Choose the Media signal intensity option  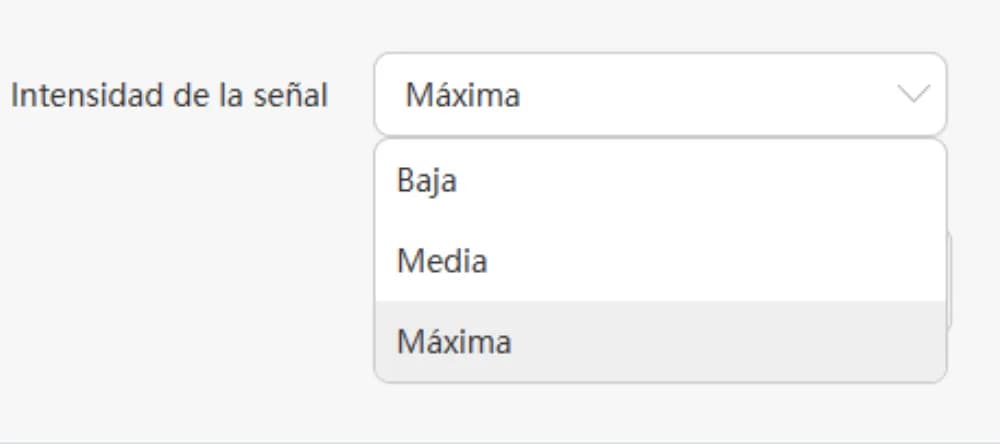pyautogui.click(x=442, y=261)
